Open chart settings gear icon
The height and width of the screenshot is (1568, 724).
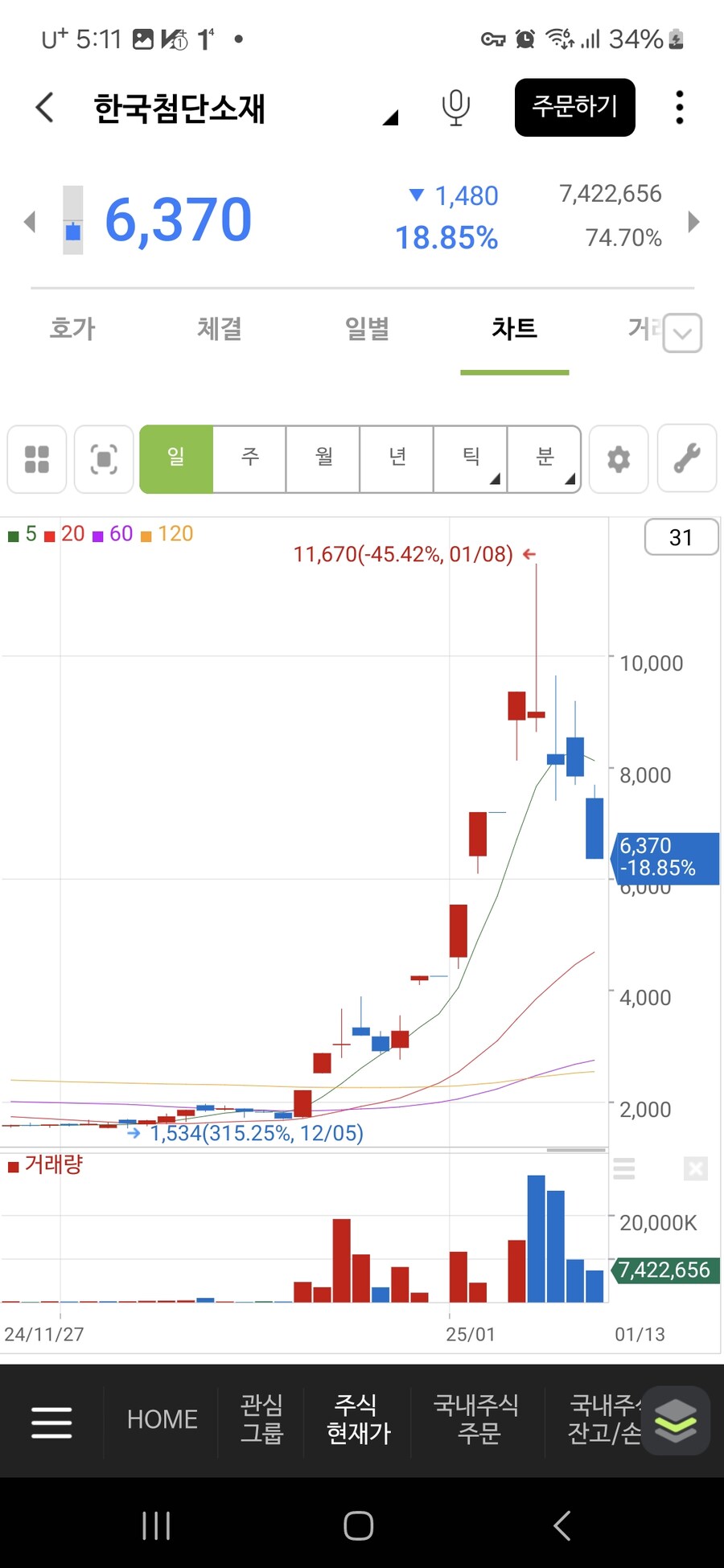click(x=618, y=459)
